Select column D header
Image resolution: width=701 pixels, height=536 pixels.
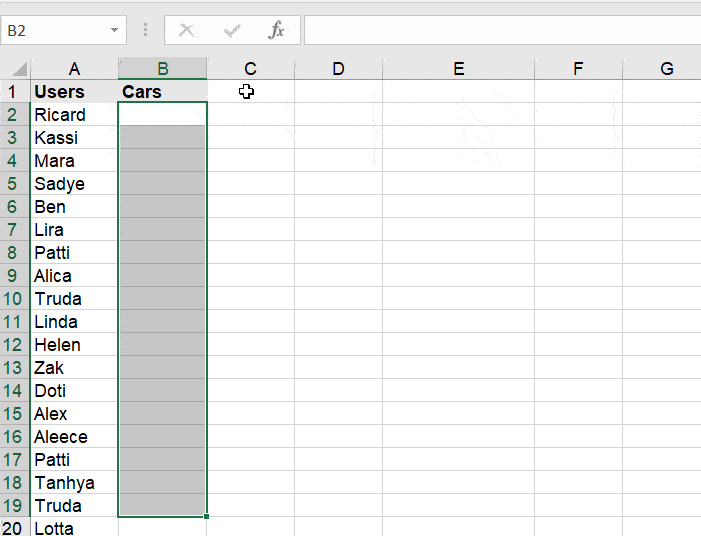338,69
